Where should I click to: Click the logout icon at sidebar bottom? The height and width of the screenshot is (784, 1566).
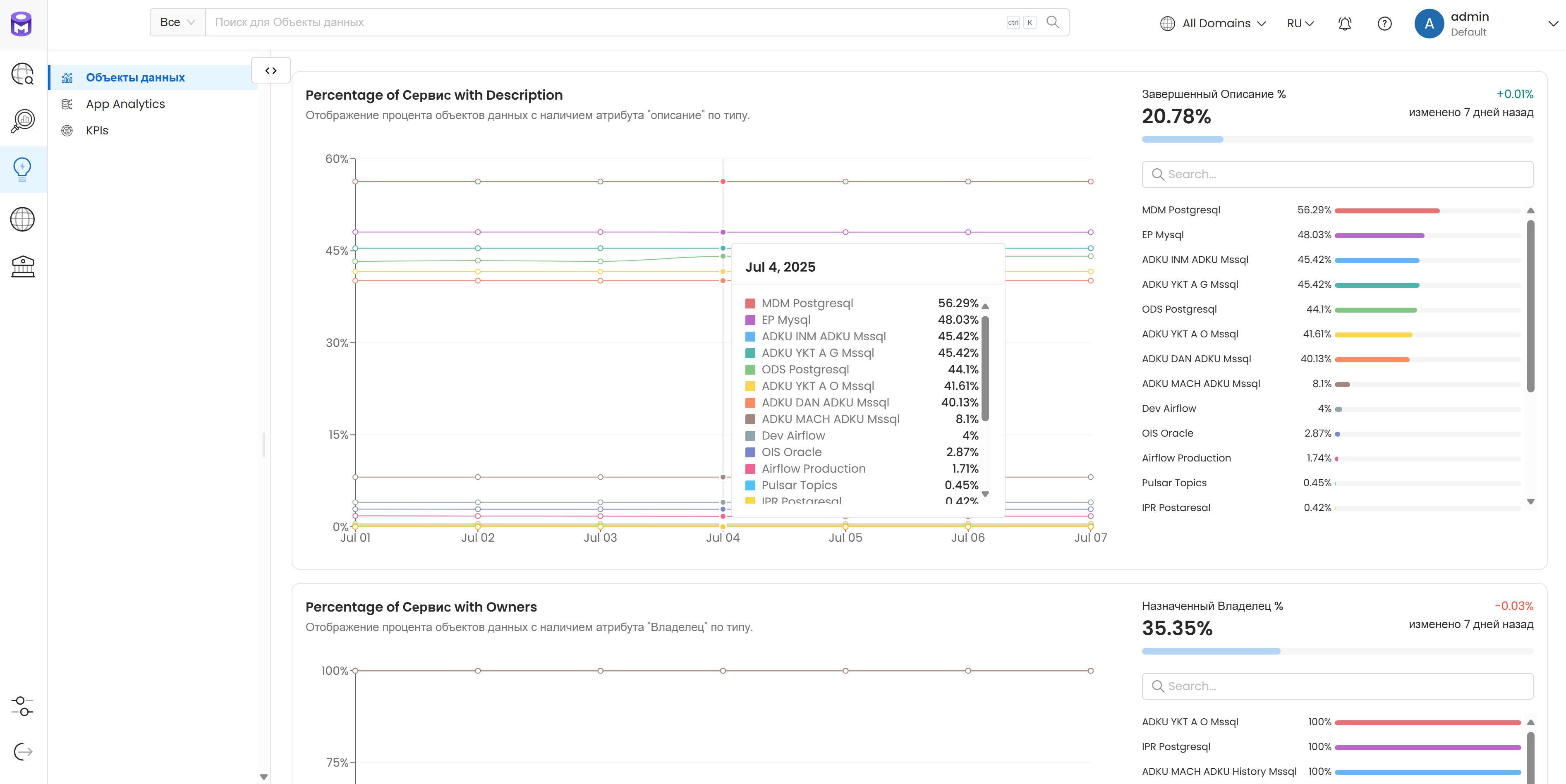[x=23, y=752]
